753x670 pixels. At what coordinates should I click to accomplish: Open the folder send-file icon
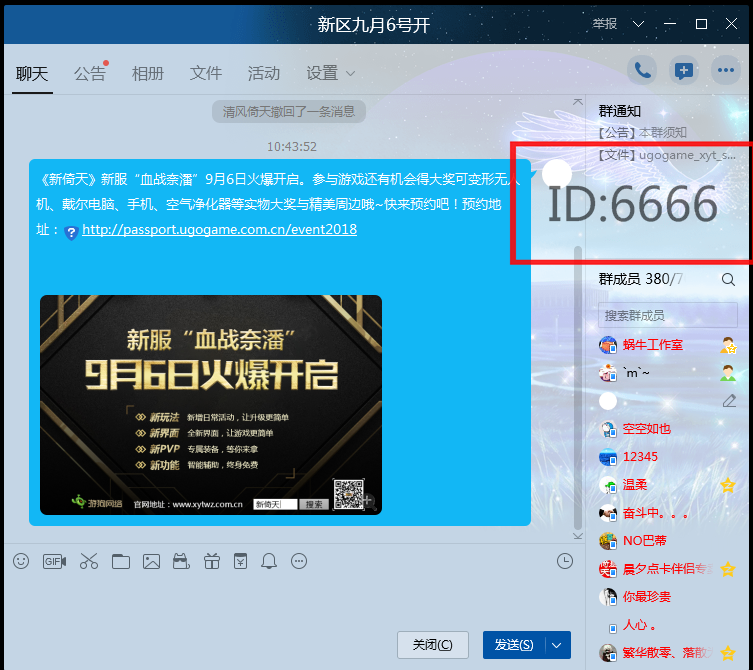(x=121, y=561)
